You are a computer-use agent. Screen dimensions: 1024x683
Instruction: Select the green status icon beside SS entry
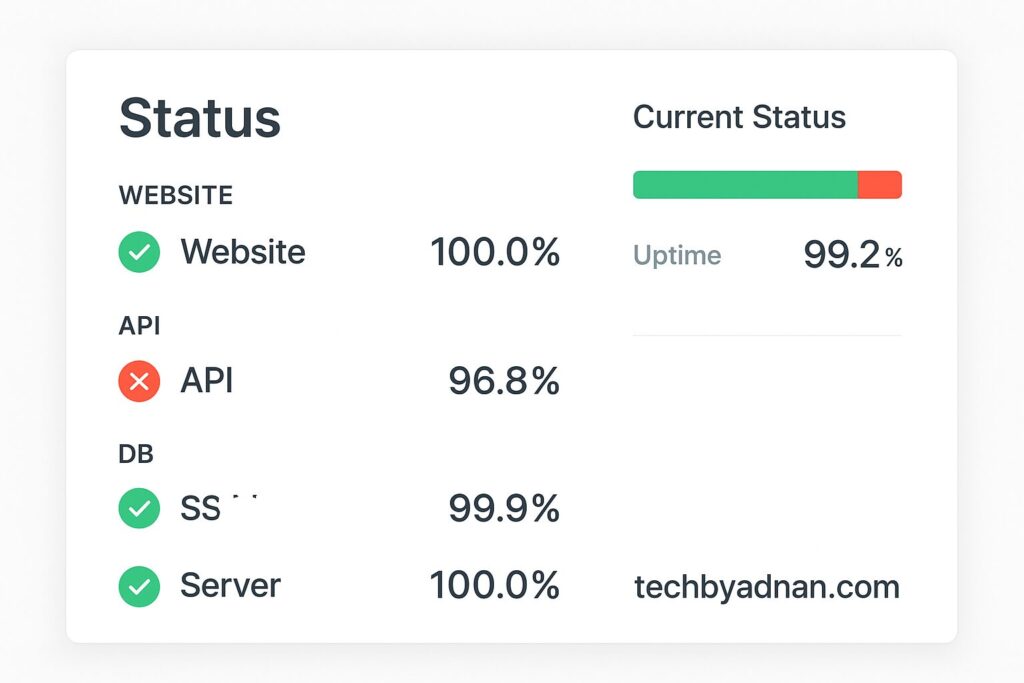pos(138,508)
